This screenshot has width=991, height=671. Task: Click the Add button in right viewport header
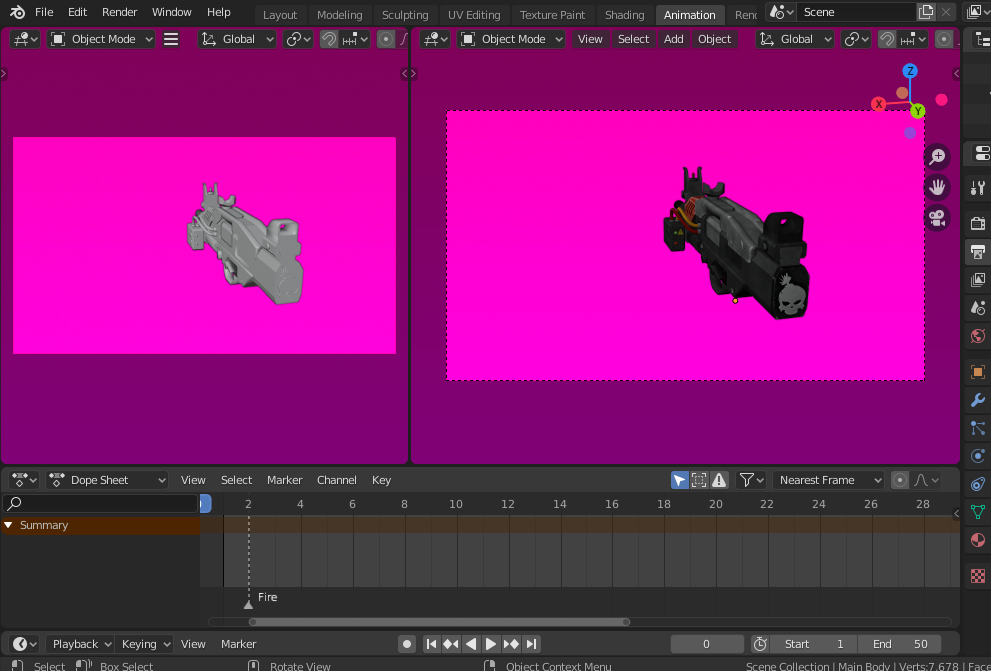pos(674,39)
